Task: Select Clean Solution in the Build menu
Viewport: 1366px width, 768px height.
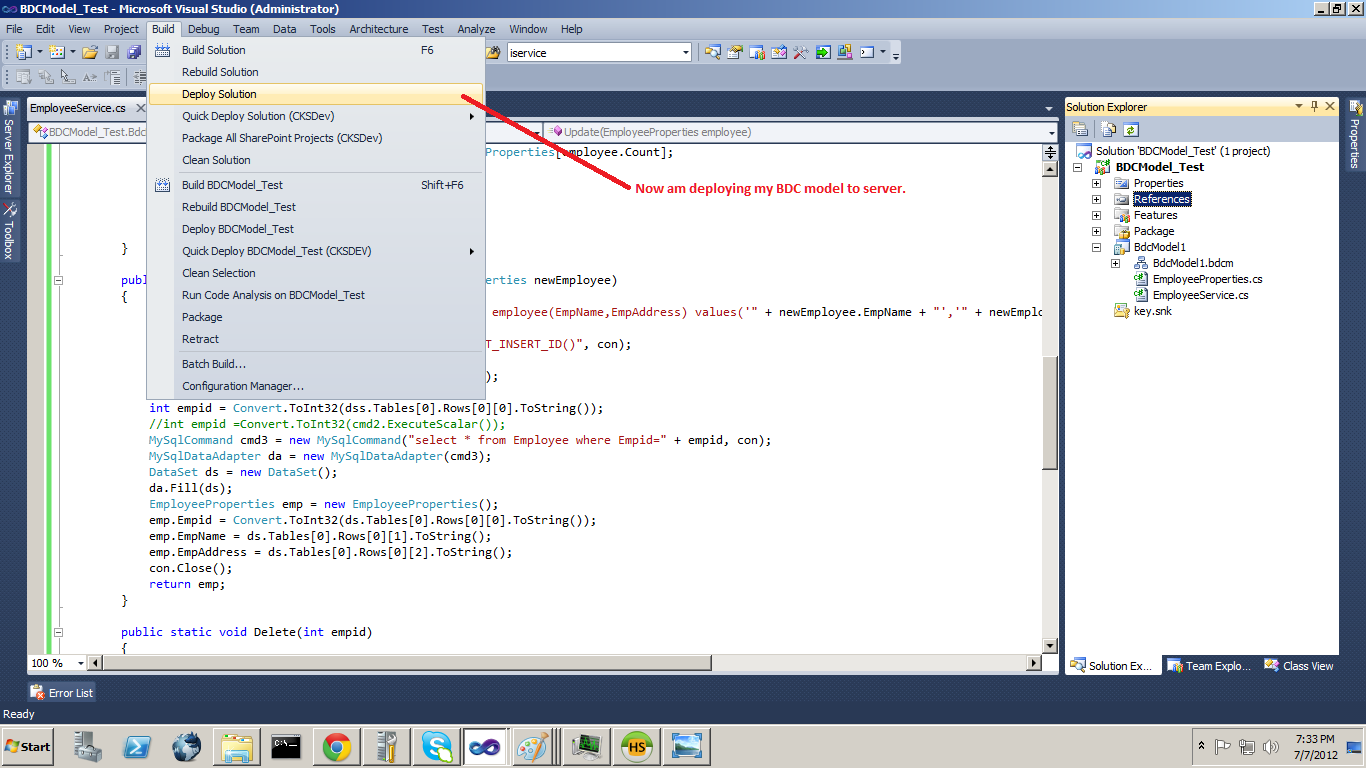Action: pos(316,160)
